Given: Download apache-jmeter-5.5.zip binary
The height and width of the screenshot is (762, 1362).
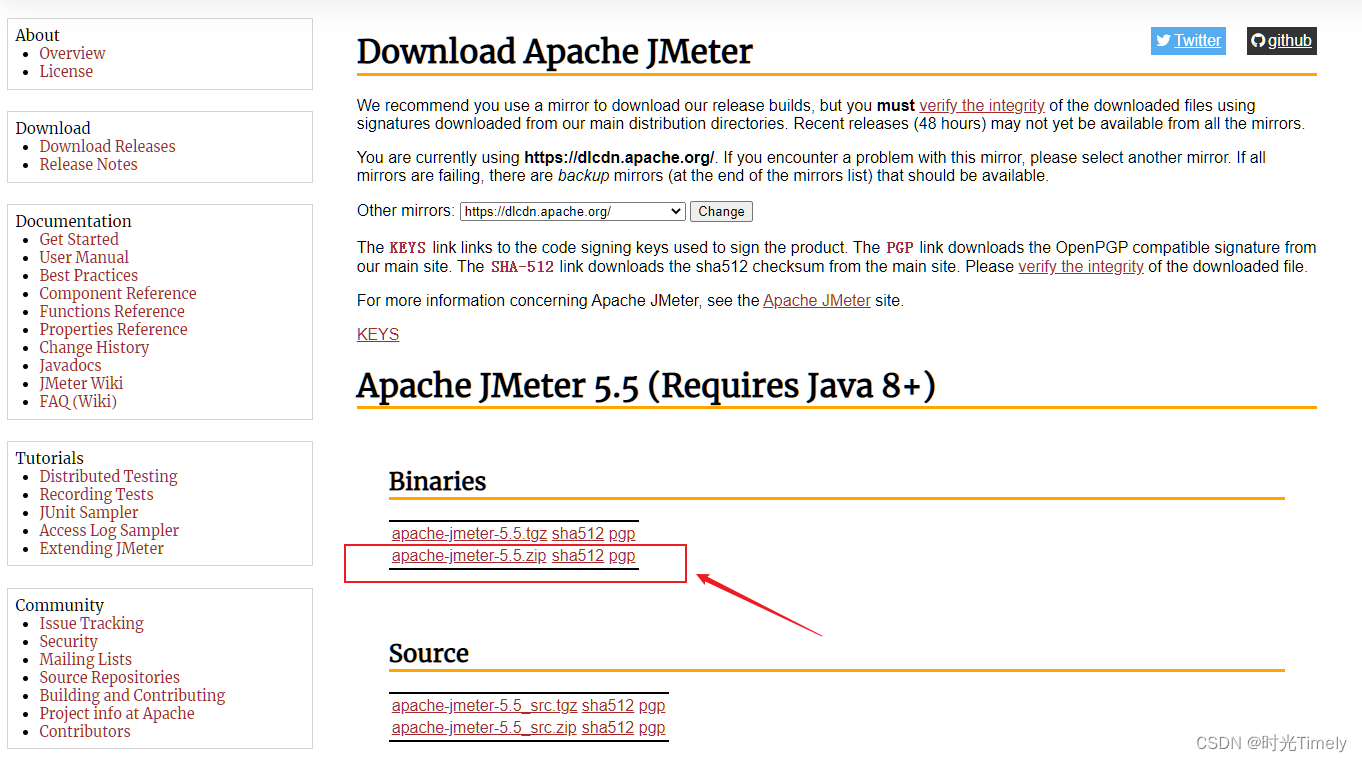Looking at the screenshot, I should point(469,556).
